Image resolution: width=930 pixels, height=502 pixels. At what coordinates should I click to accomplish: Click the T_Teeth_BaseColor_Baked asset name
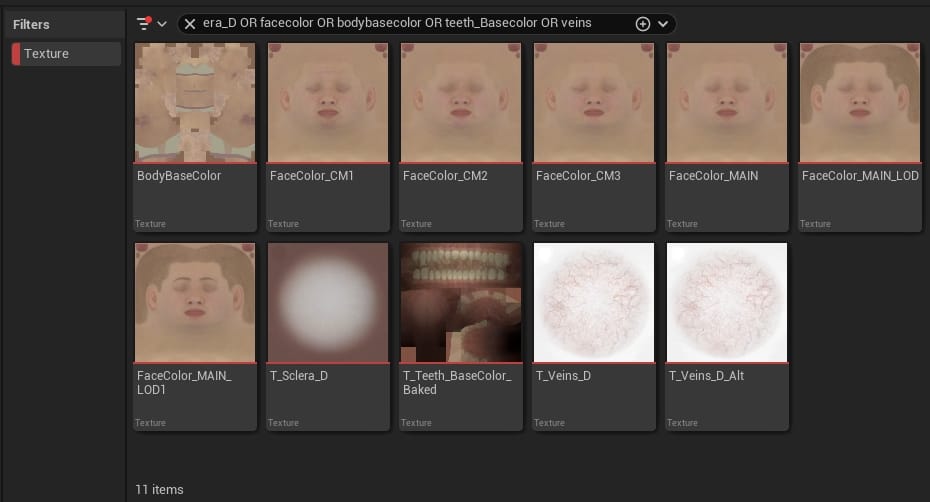457,383
